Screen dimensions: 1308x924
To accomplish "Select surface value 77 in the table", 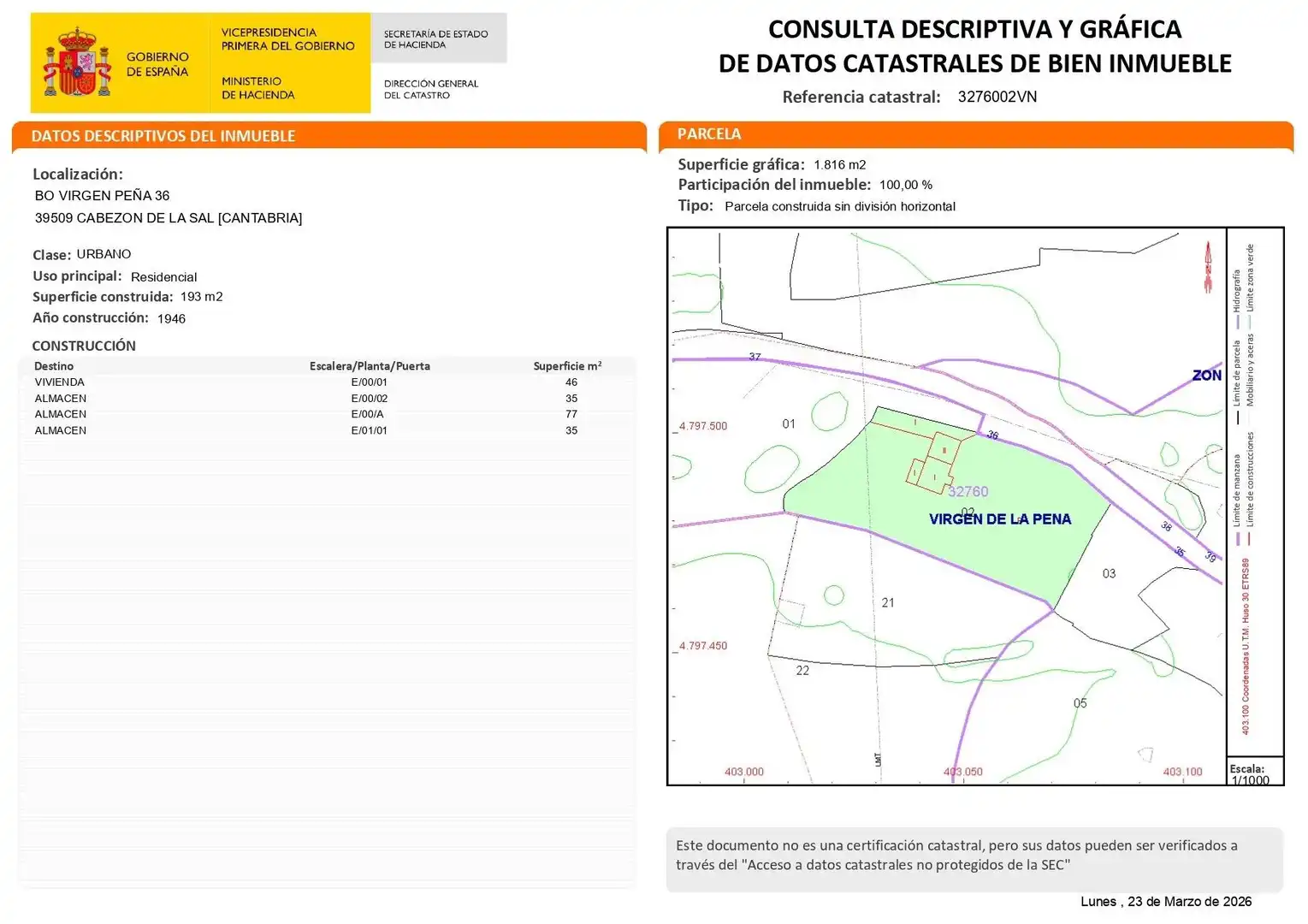I will coord(571,414).
